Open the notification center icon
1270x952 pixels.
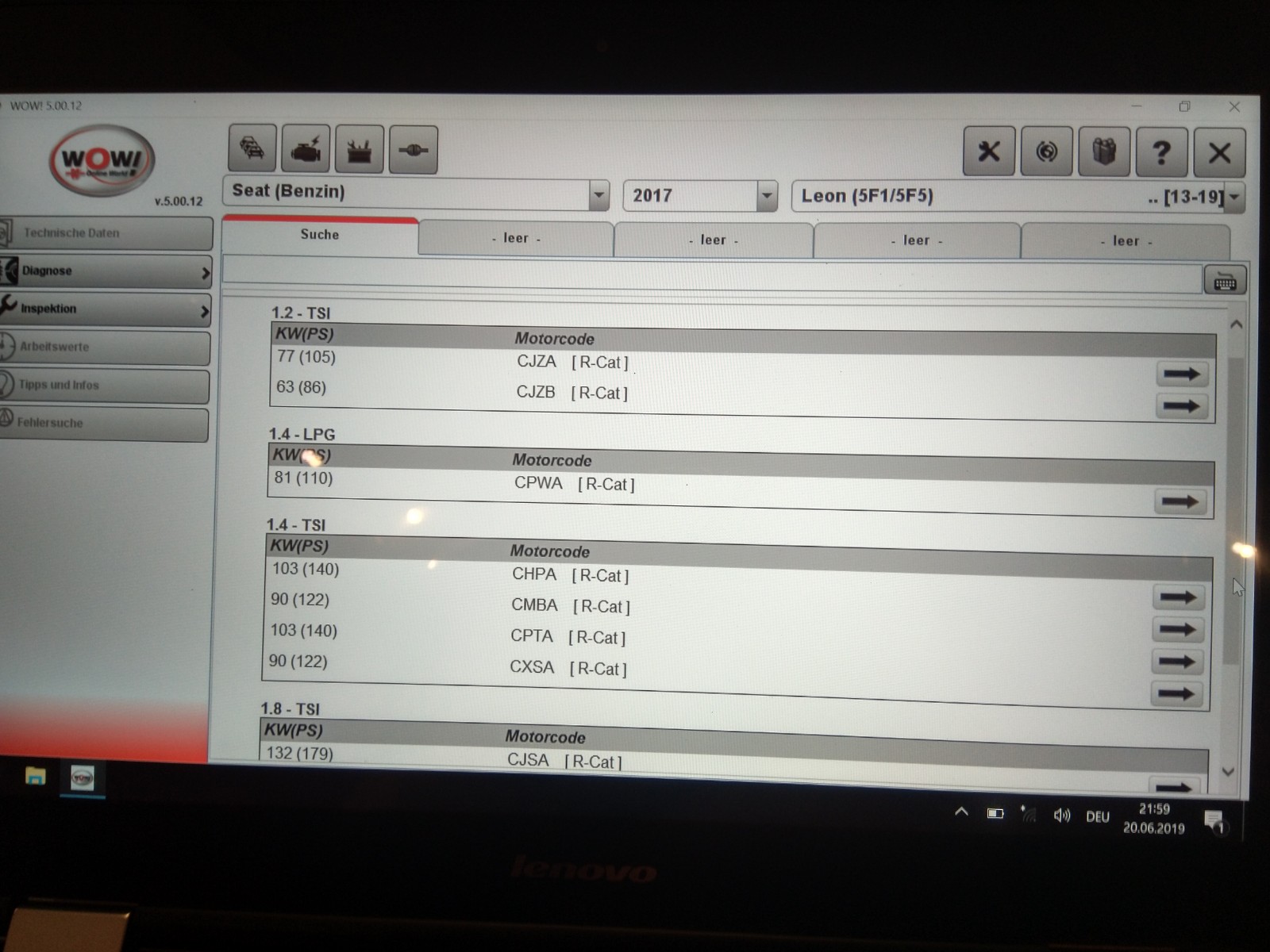[1214, 821]
